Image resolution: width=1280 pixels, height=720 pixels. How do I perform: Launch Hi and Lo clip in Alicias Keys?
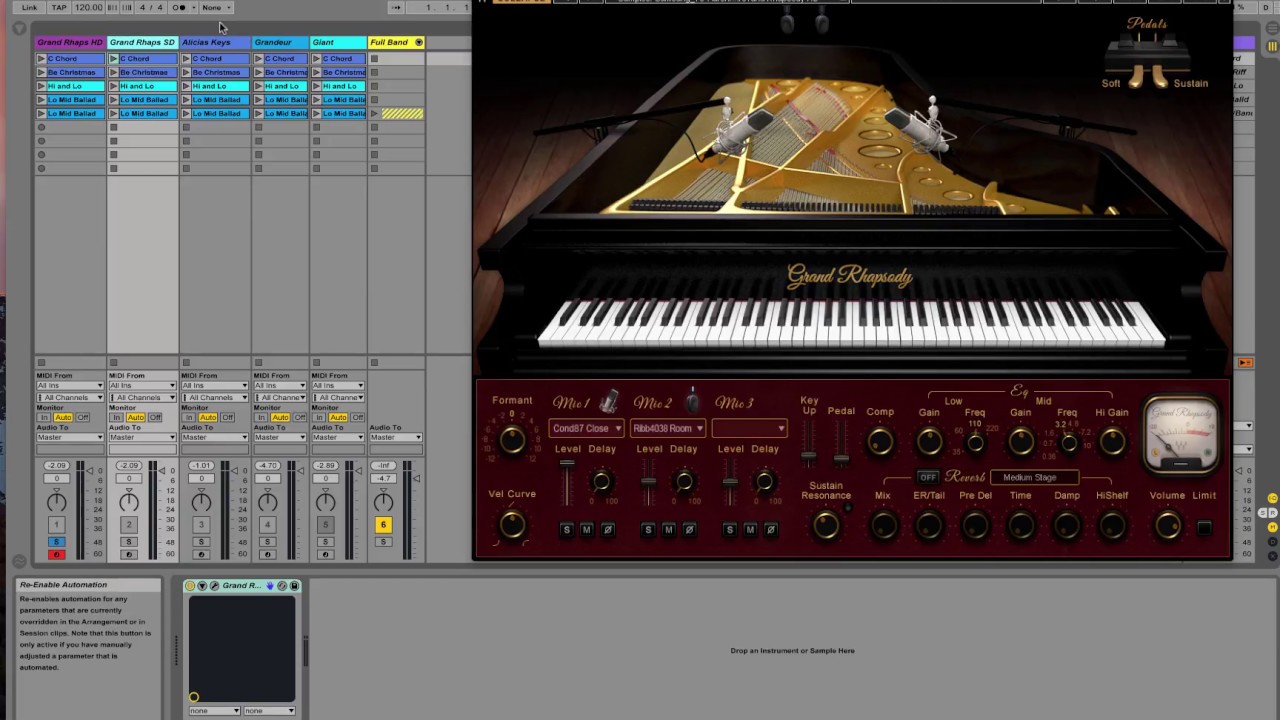point(186,86)
